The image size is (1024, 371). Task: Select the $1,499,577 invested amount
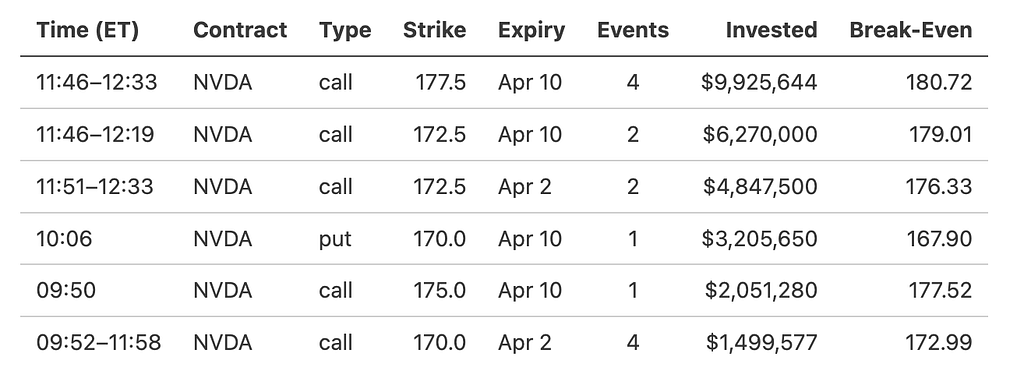761,343
